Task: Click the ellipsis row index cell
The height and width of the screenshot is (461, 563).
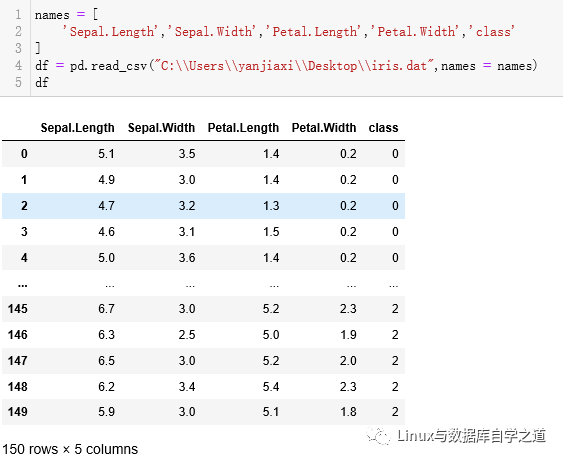Action: point(23,285)
